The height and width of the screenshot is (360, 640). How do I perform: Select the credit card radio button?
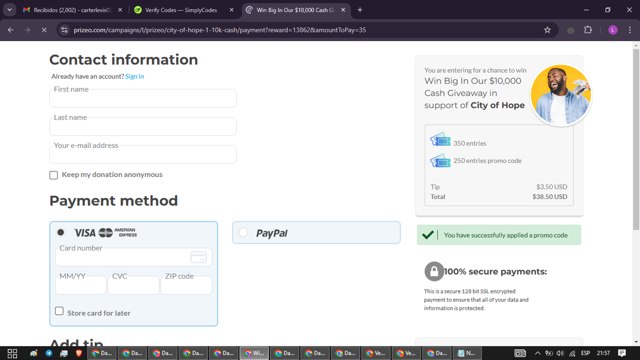click(x=61, y=232)
